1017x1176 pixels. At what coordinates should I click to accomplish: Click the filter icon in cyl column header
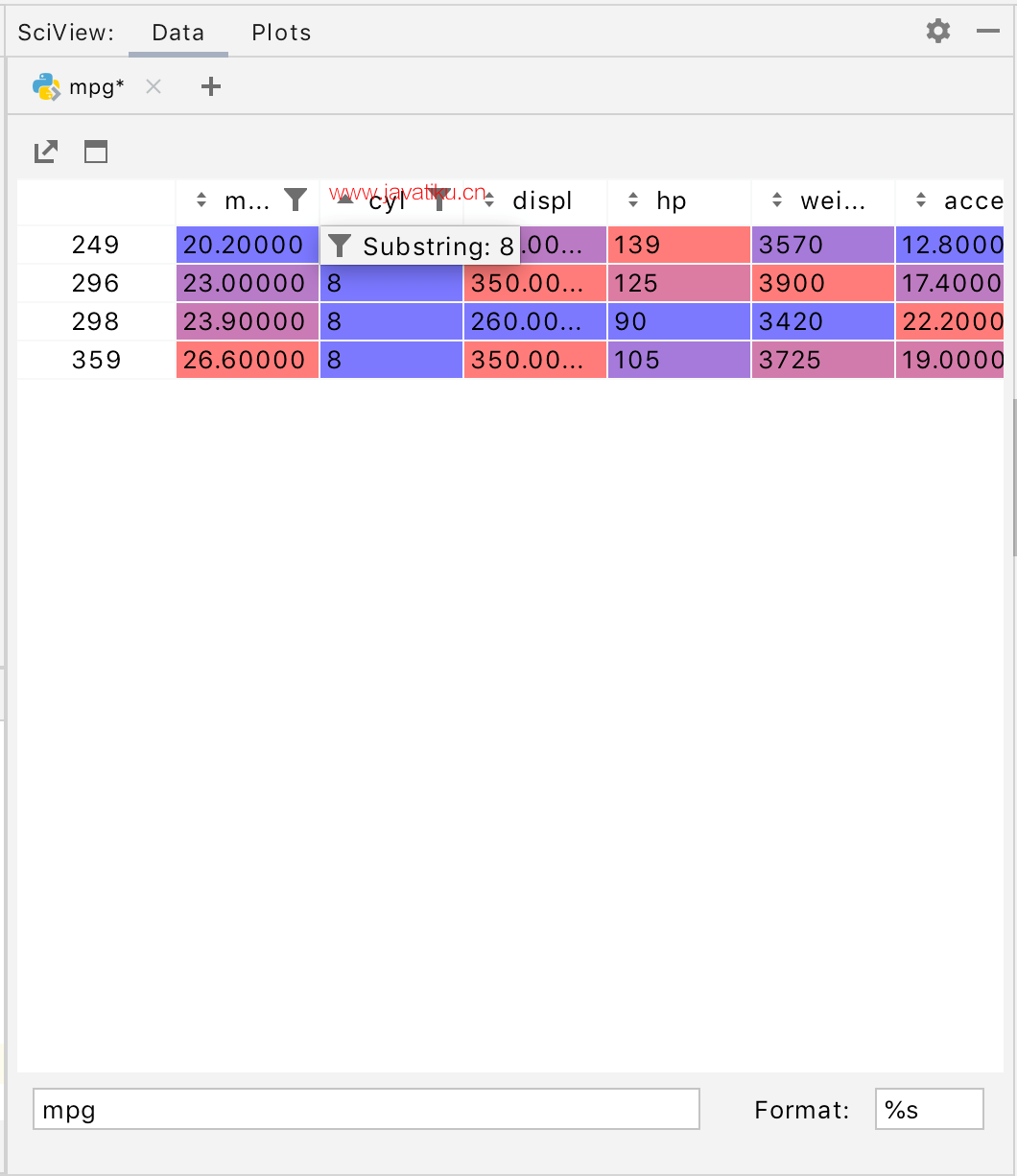click(x=439, y=200)
